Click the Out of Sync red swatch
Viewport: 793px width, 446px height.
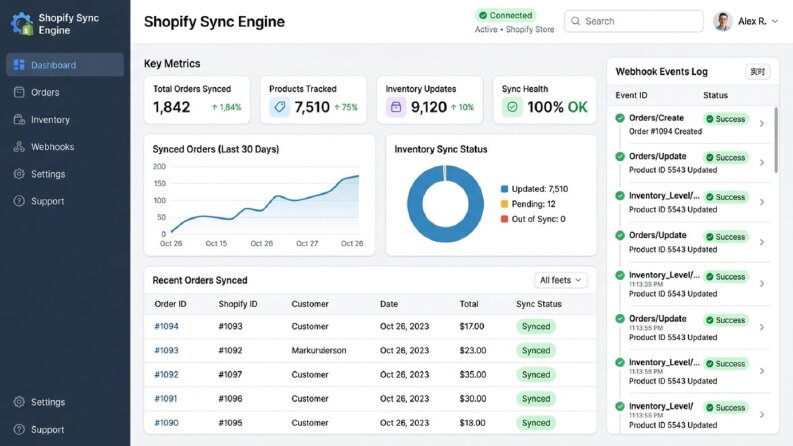click(x=504, y=219)
